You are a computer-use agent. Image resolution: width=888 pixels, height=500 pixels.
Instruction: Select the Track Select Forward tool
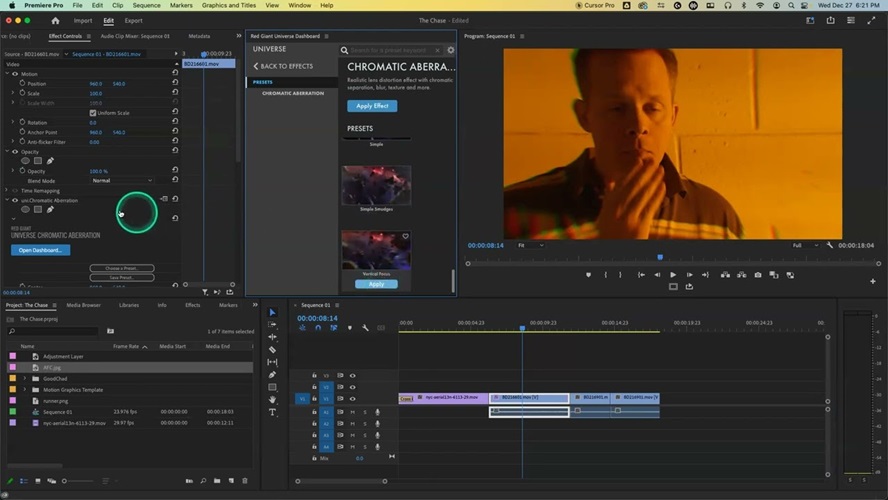(272, 324)
